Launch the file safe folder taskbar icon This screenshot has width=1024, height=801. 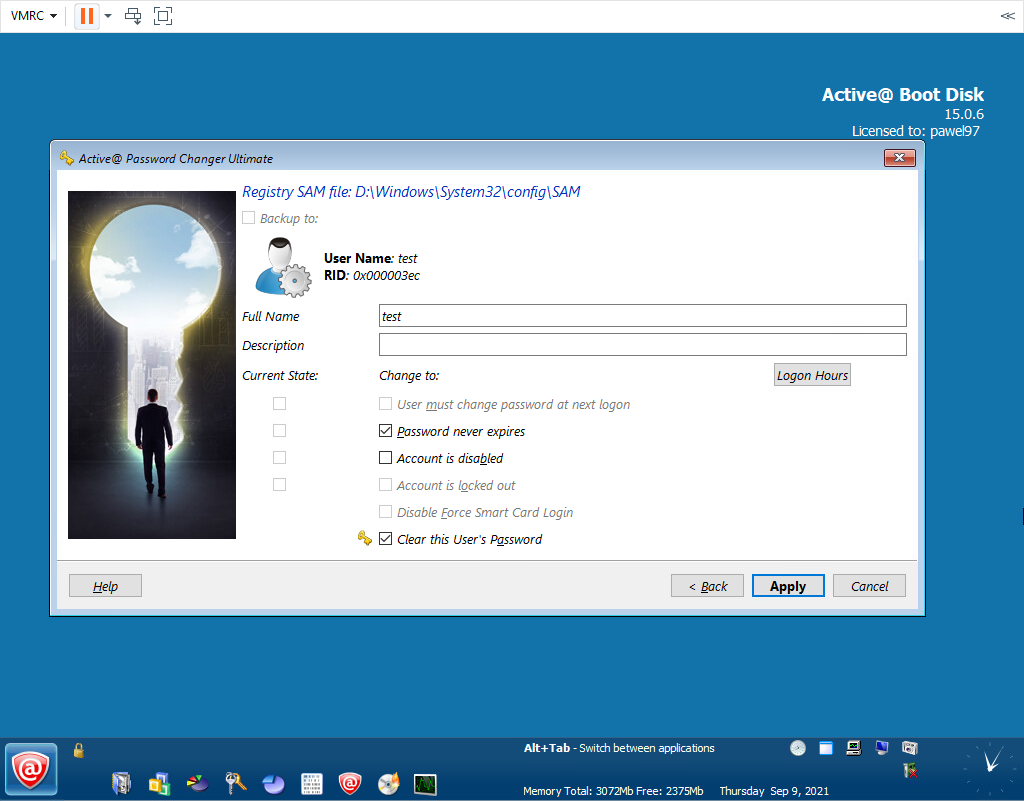click(x=121, y=783)
